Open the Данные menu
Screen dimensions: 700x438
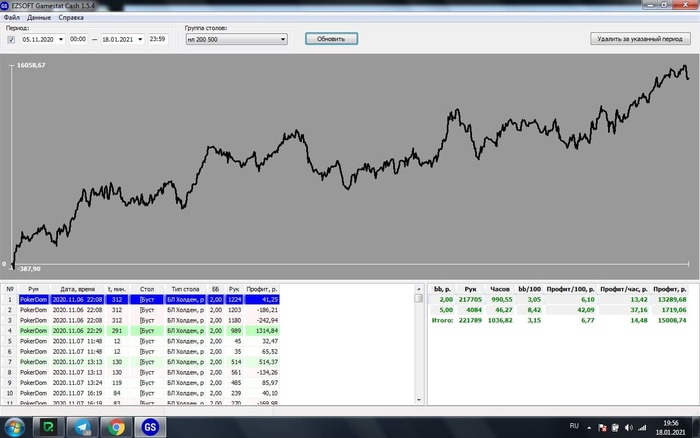[x=39, y=17]
